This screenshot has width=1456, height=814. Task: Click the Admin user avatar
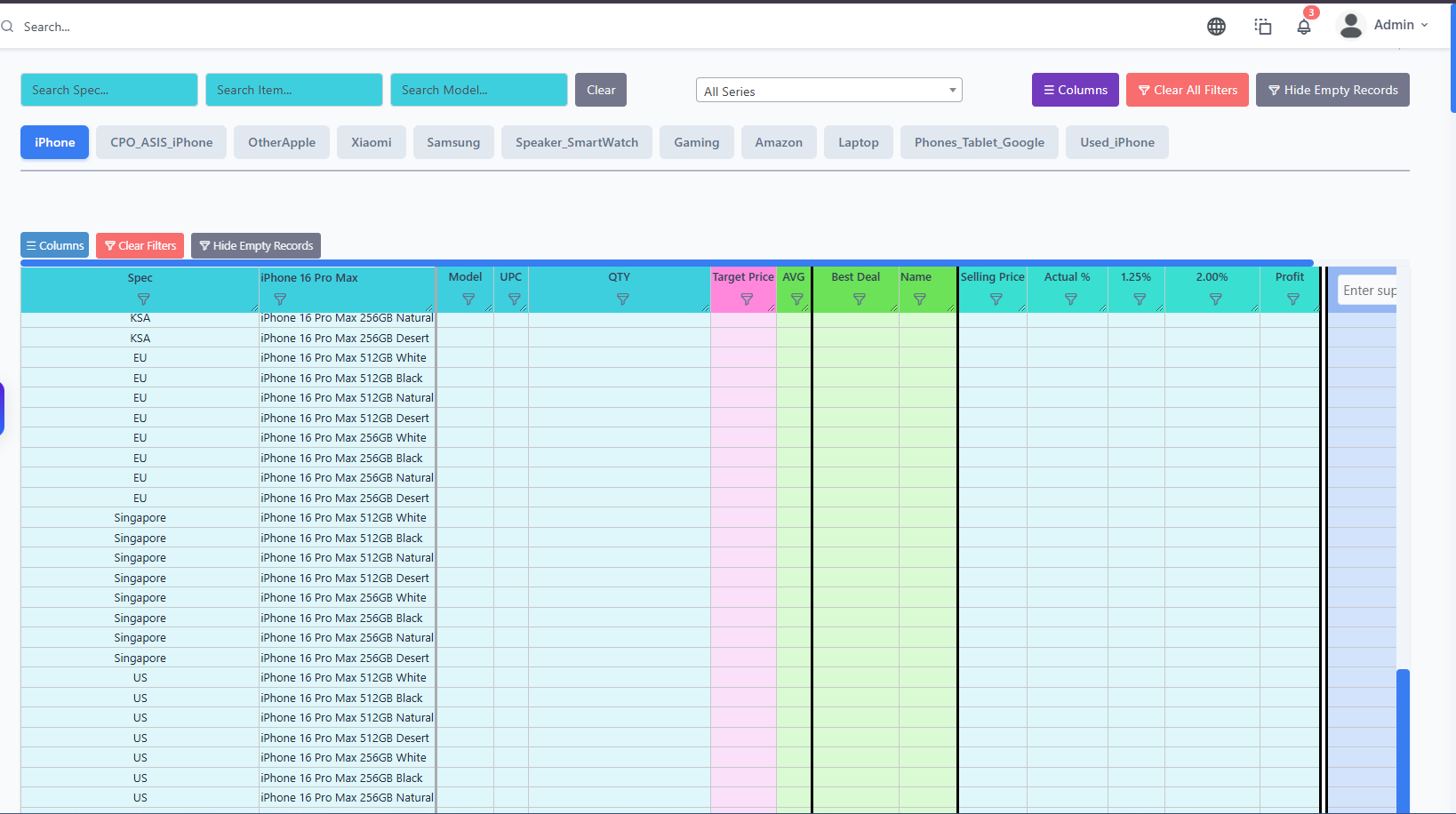1351,26
